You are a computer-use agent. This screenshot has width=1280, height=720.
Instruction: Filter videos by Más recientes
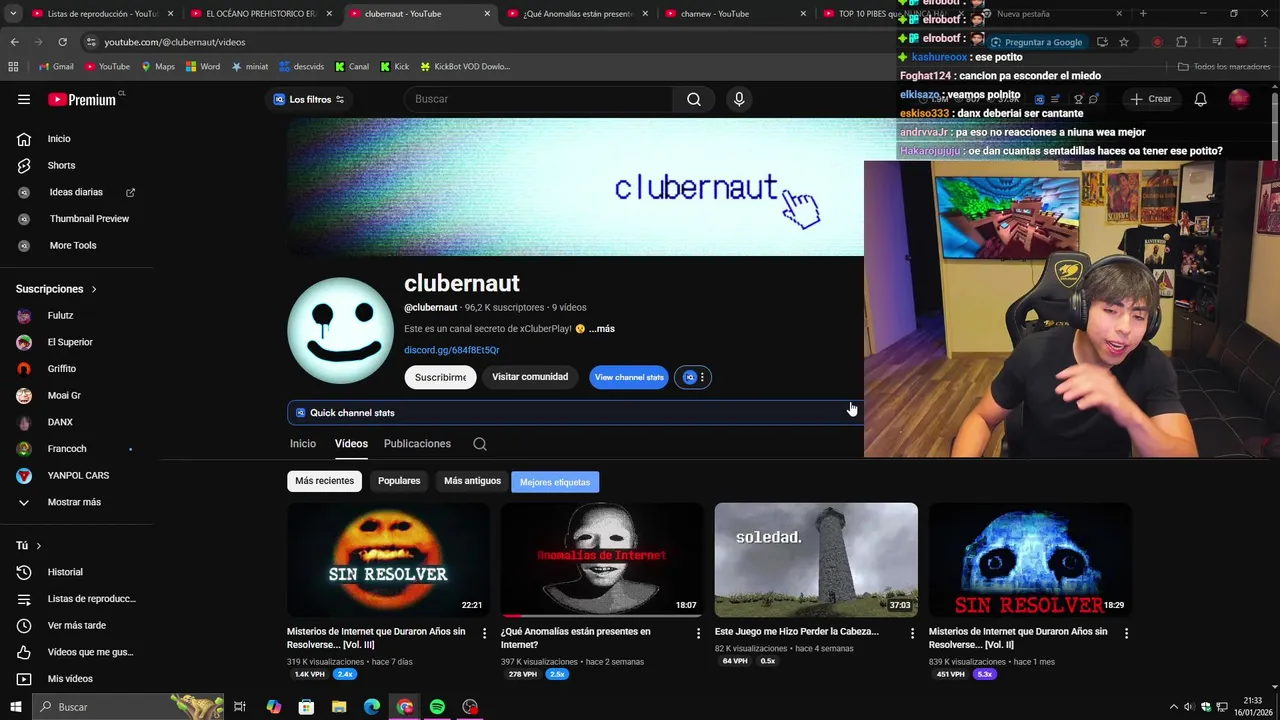coord(324,481)
